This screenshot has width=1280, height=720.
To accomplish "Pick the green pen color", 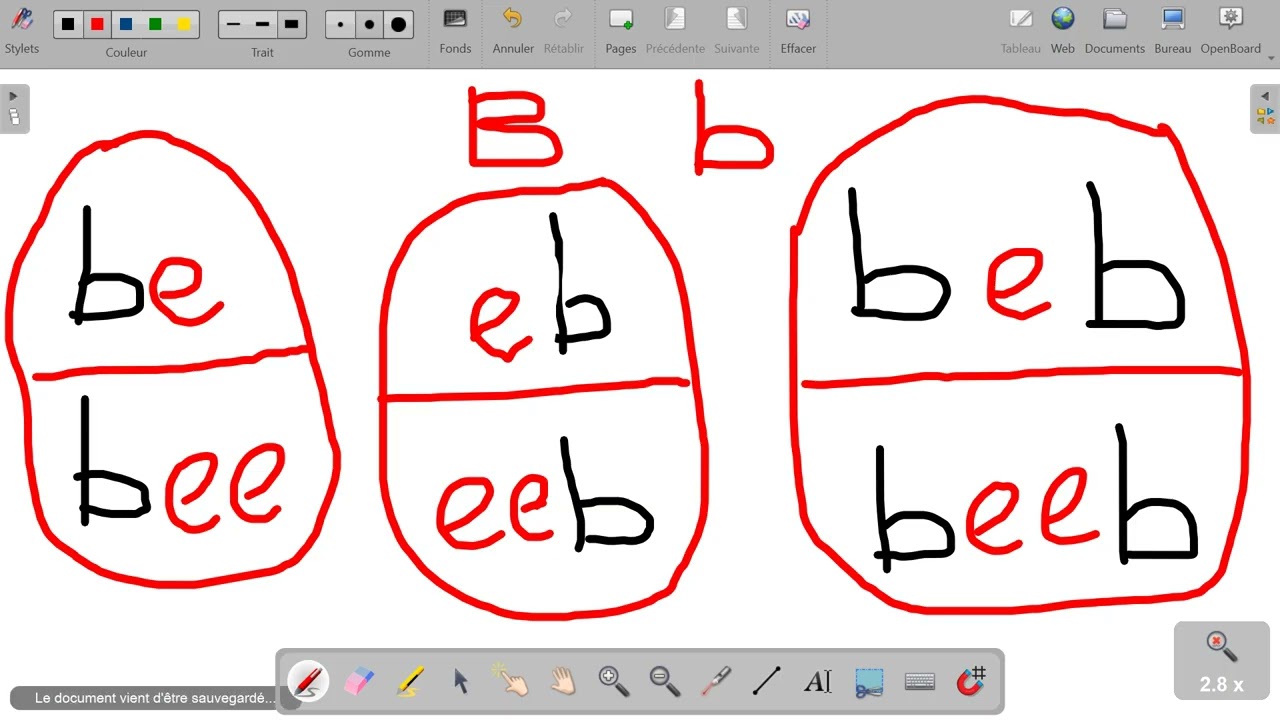I will point(155,24).
